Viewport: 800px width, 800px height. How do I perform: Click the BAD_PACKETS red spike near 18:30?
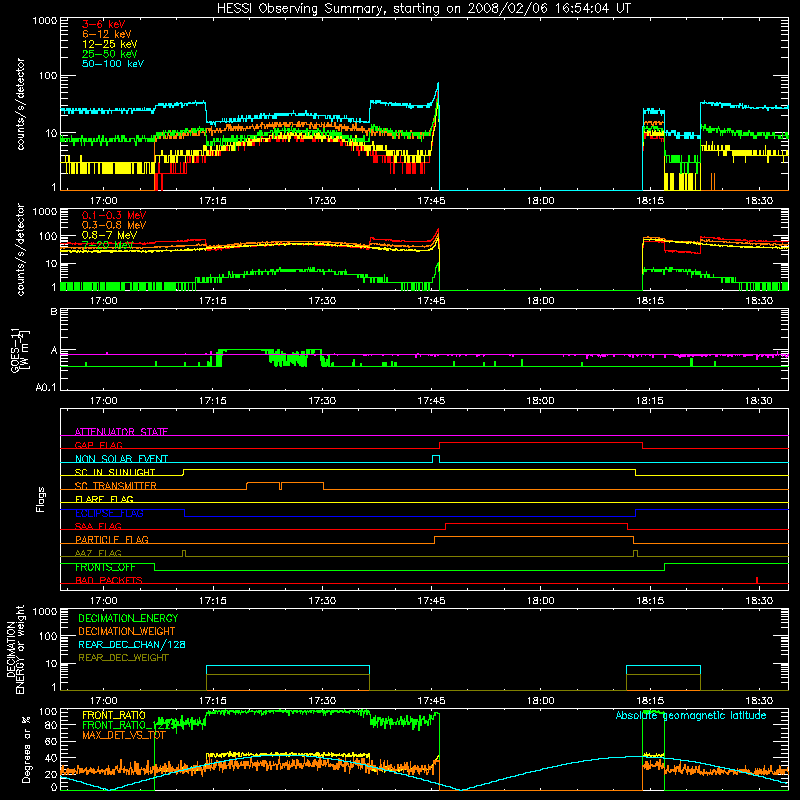(757, 580)
